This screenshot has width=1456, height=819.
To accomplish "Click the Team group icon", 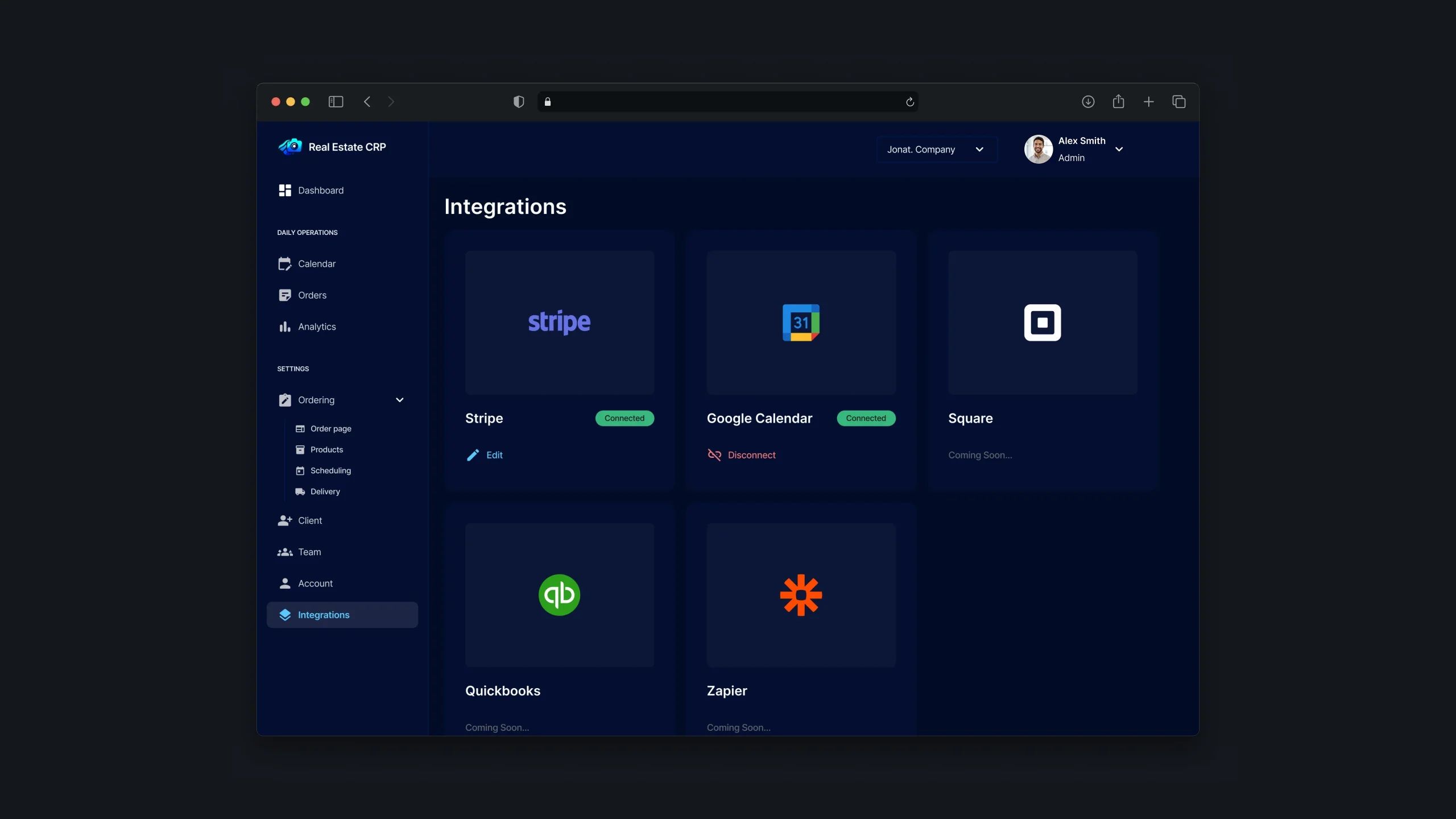I will (x=285, y=552).
